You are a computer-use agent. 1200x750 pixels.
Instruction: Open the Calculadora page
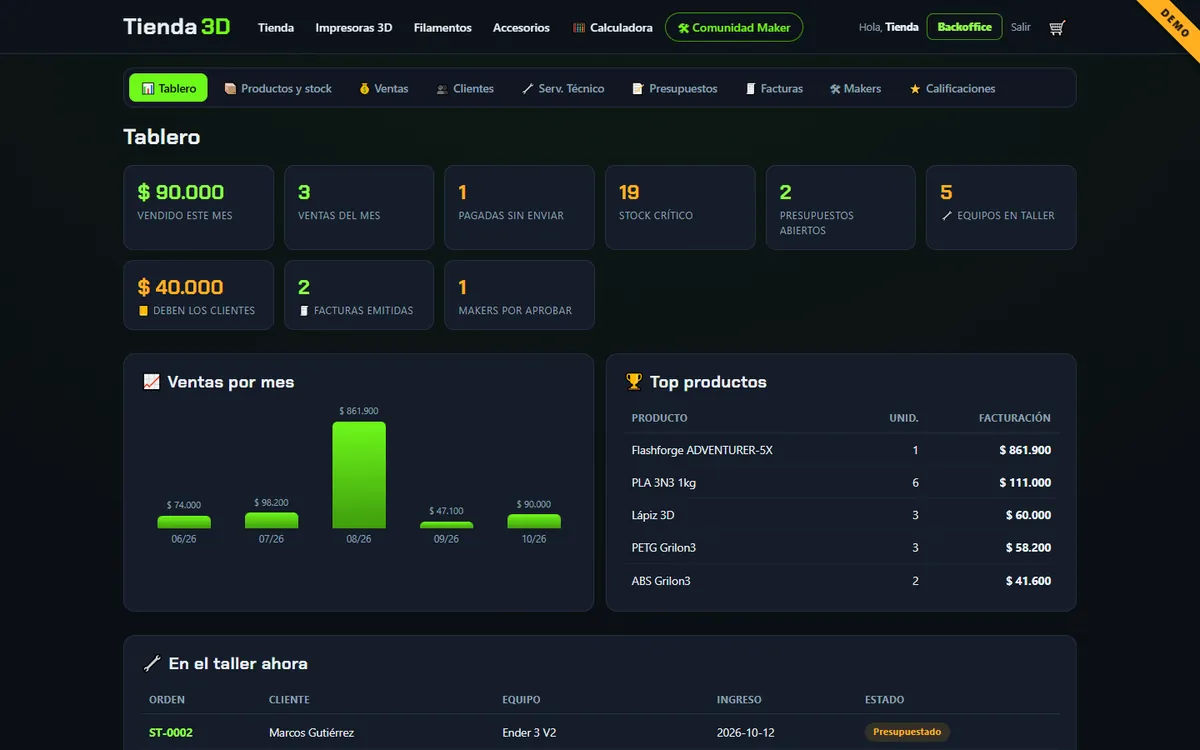point(613,28)
